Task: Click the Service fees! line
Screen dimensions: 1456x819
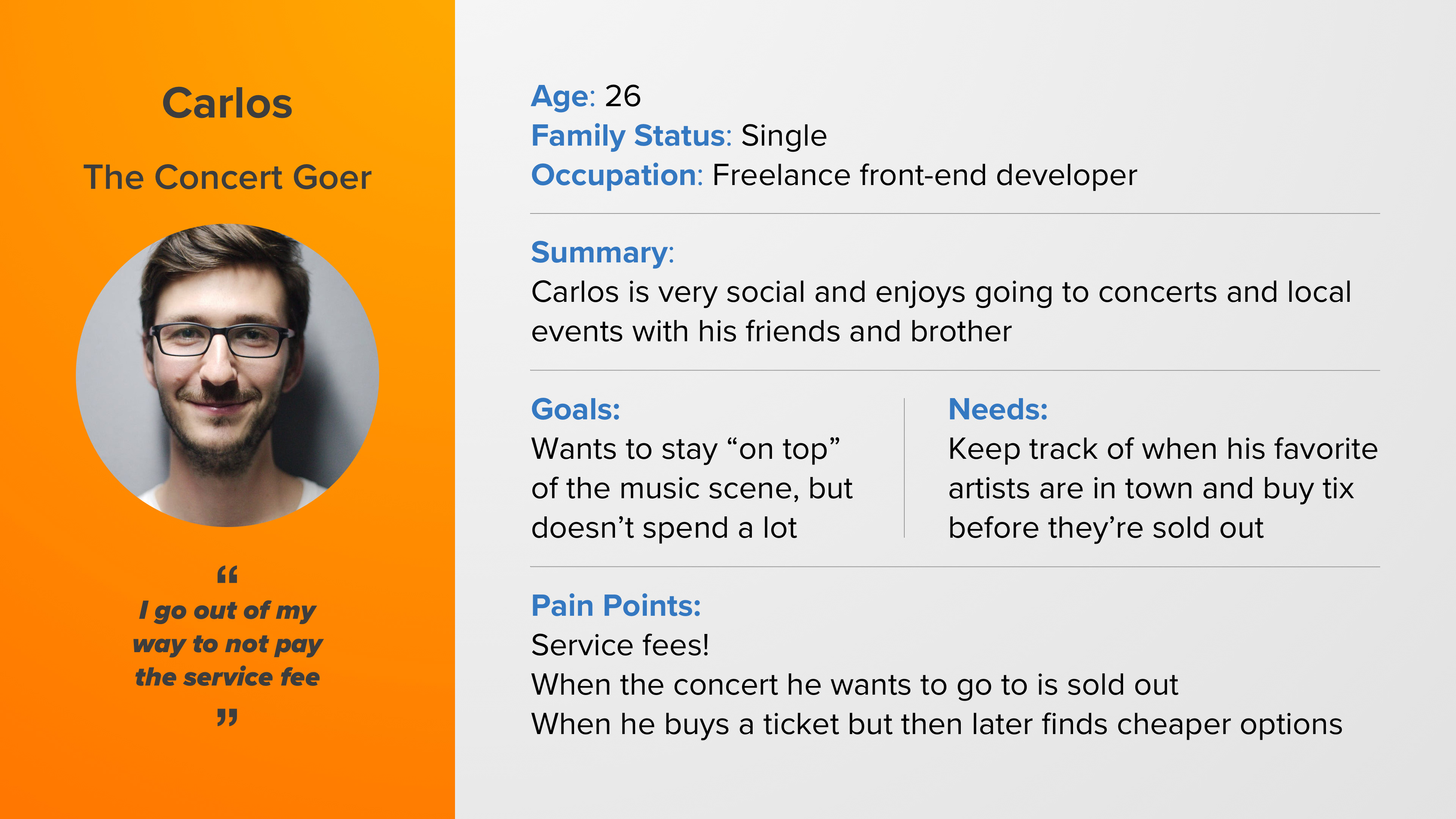Action: tap(620, 645)
